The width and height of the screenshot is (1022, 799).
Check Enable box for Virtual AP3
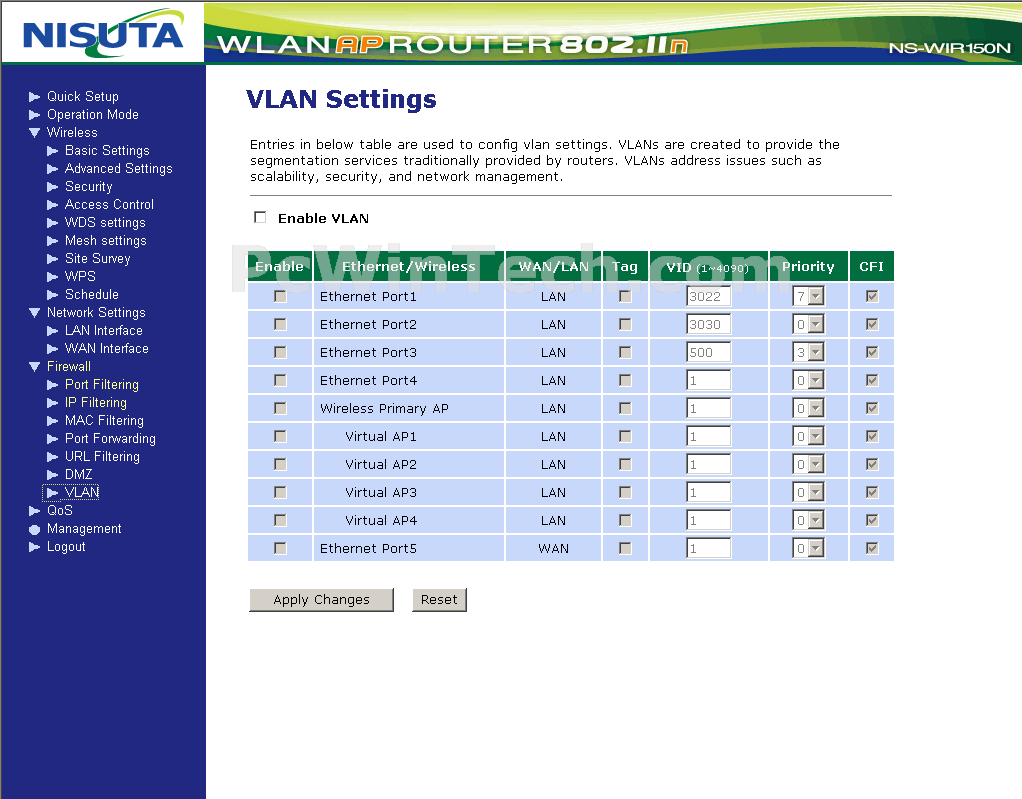[280, 492]
